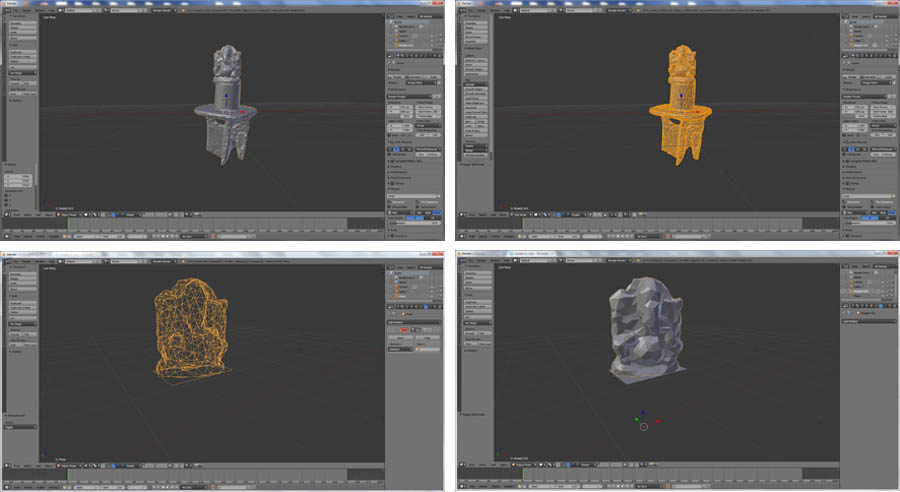Click the editor type icon in grey statue window 3D view header
Viewport: 900px width, 492px height.
click(6, 214)
